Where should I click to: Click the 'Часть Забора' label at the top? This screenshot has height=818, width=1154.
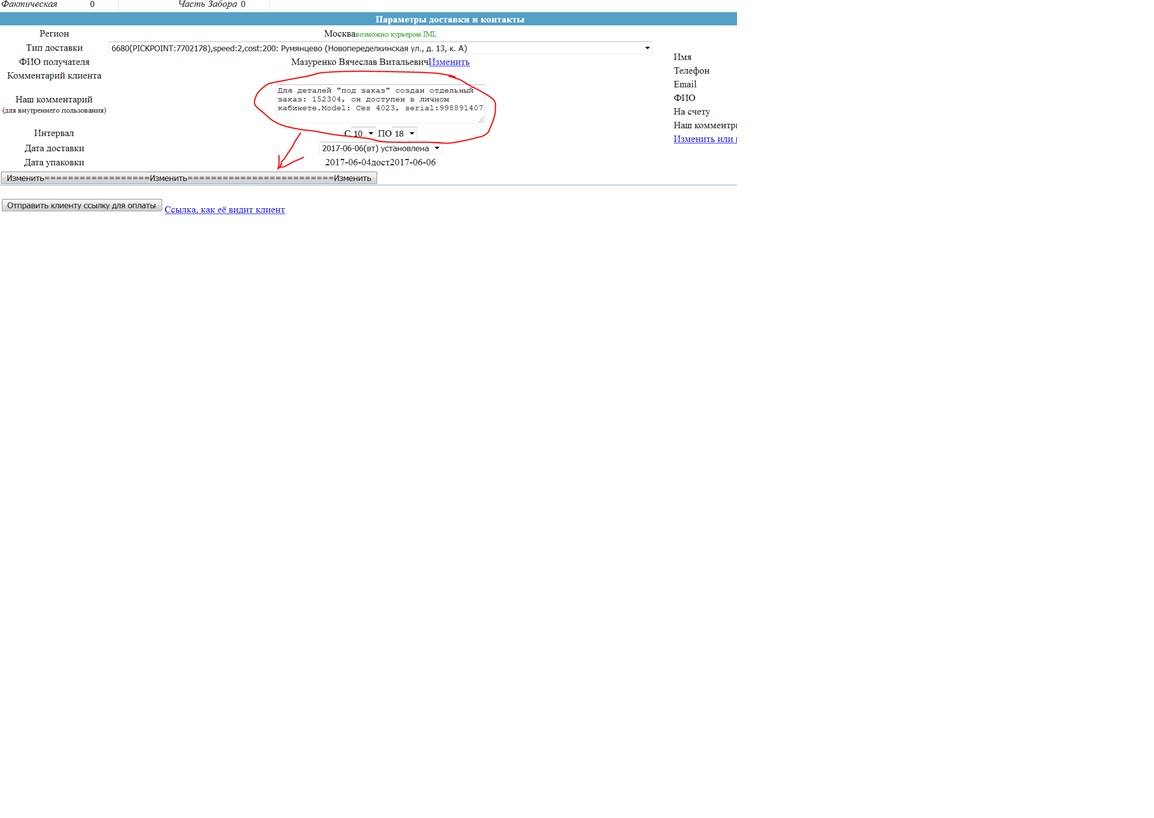point(208,4)
